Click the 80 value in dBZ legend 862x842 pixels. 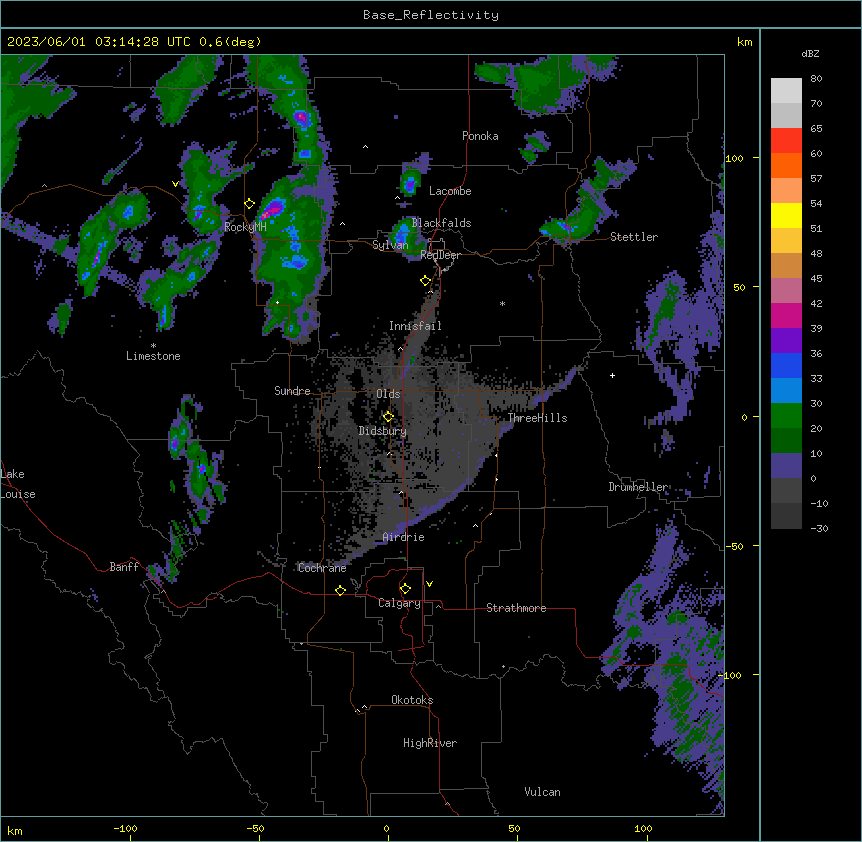[x=816, y=79]
